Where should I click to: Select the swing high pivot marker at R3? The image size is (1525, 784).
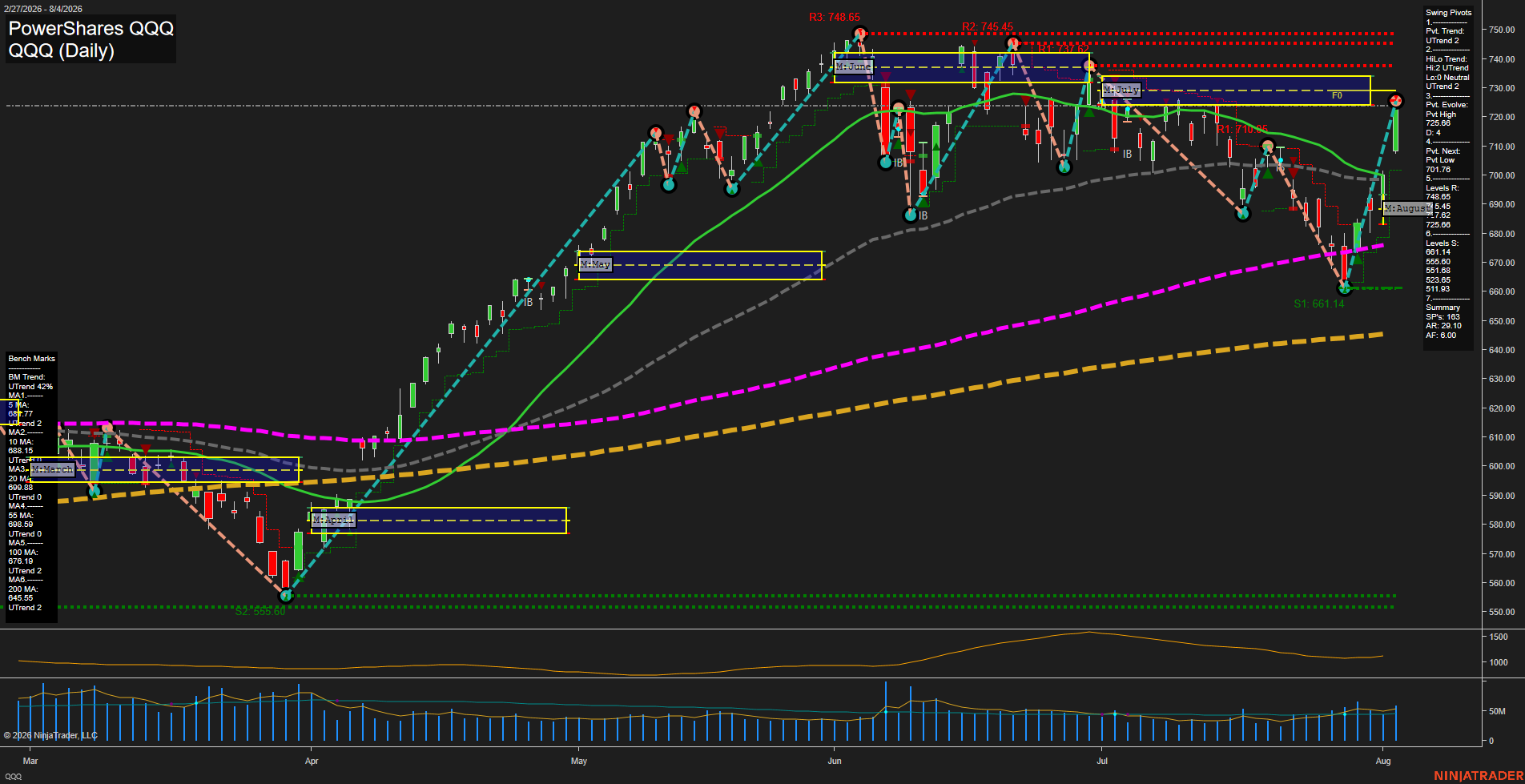pyautogui.click(x=860, y=34)
